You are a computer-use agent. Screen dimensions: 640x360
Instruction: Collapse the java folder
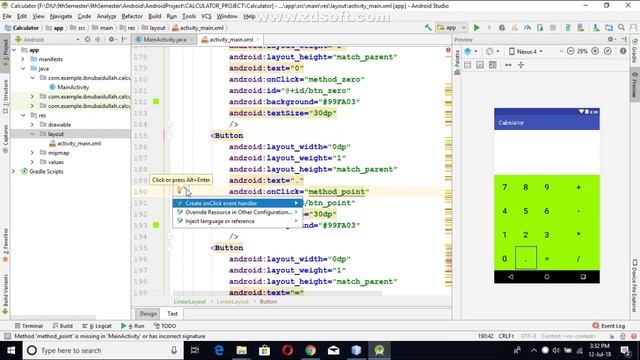[23, 69]
